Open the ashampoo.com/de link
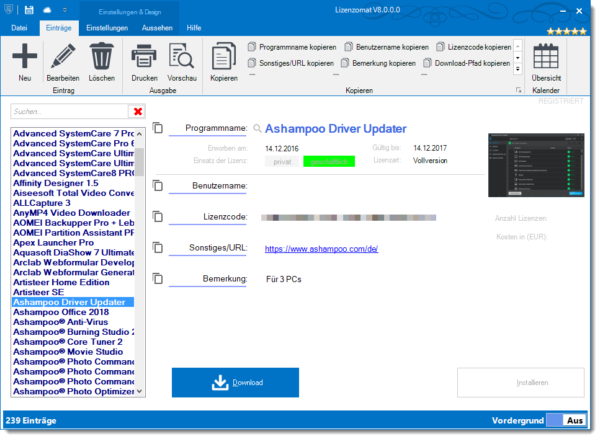The width and height of the screenshot is (600, 439). pyautogui.click(x=321, y=249)
